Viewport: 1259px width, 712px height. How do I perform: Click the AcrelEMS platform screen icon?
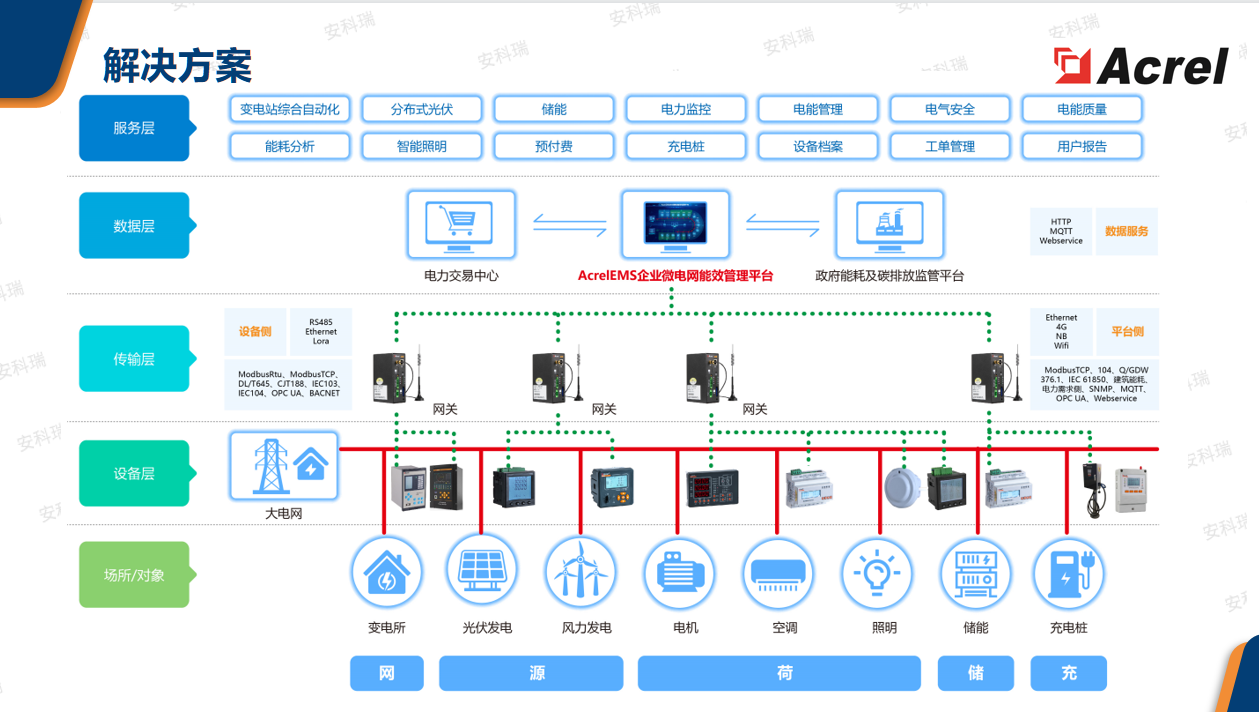[x=675, y=224]
